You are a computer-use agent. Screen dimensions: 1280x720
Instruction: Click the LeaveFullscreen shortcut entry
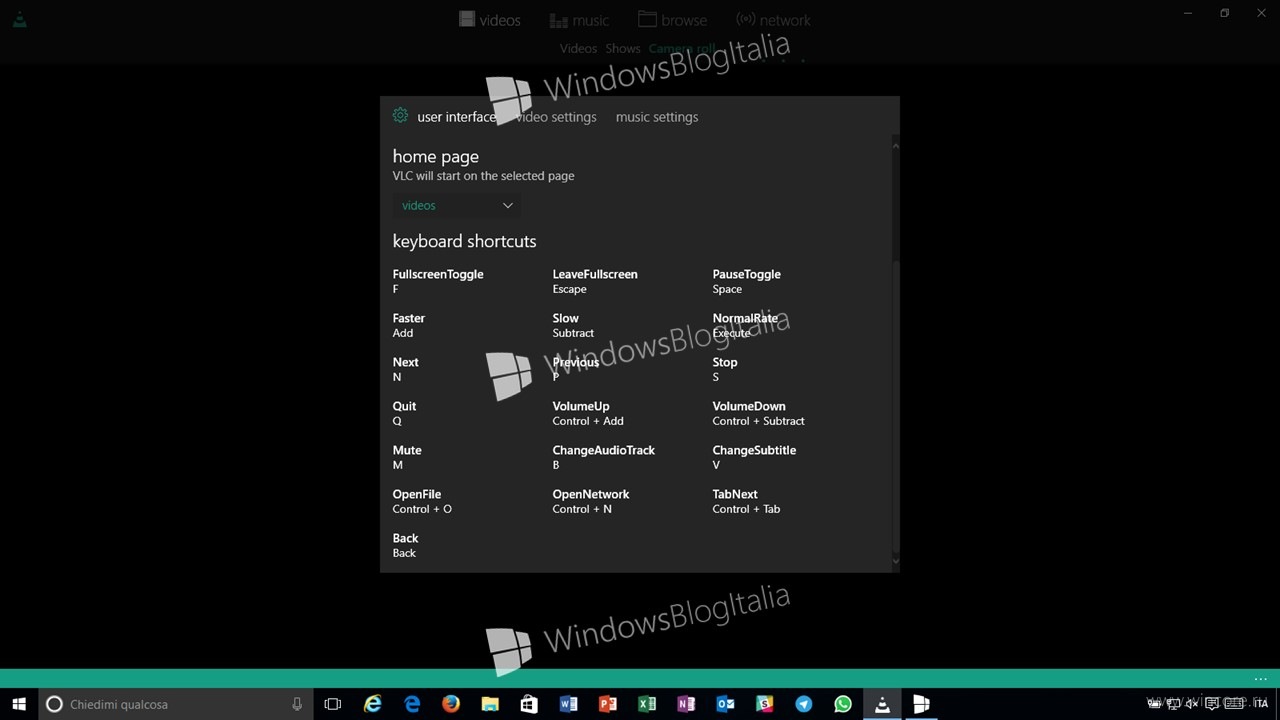click(595, 281)
